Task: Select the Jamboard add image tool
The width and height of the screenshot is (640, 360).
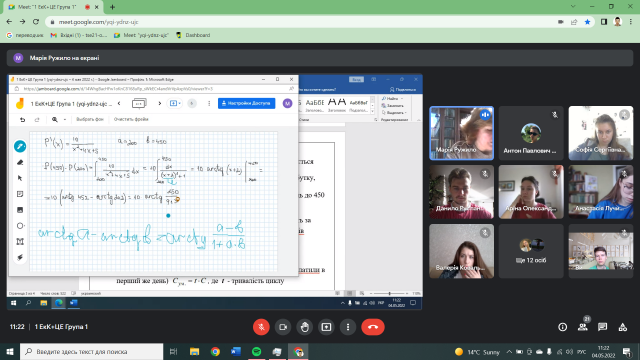Action: tap(20, 210)
